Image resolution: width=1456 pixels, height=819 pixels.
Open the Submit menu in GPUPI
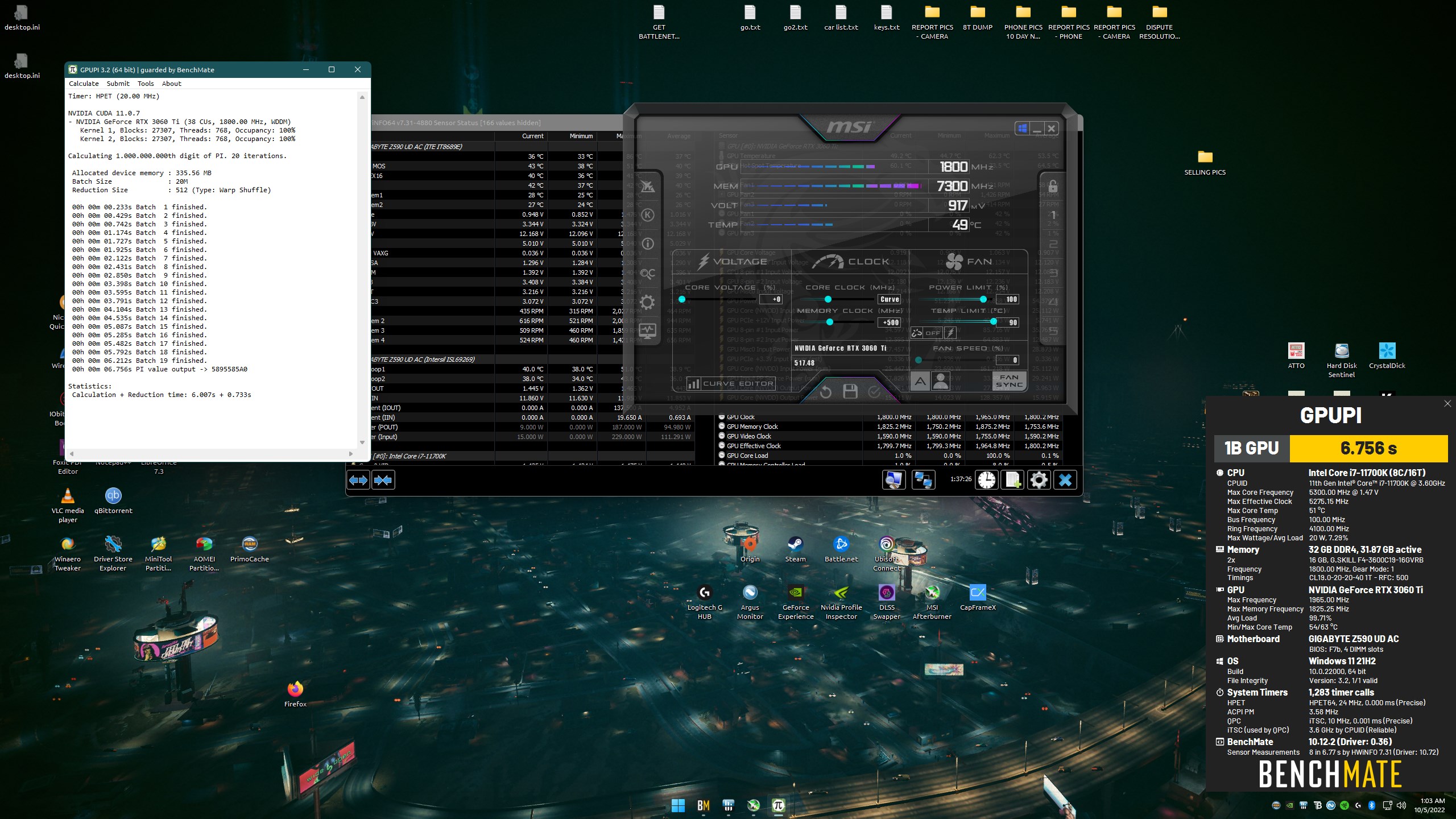(x=118, y=84)
